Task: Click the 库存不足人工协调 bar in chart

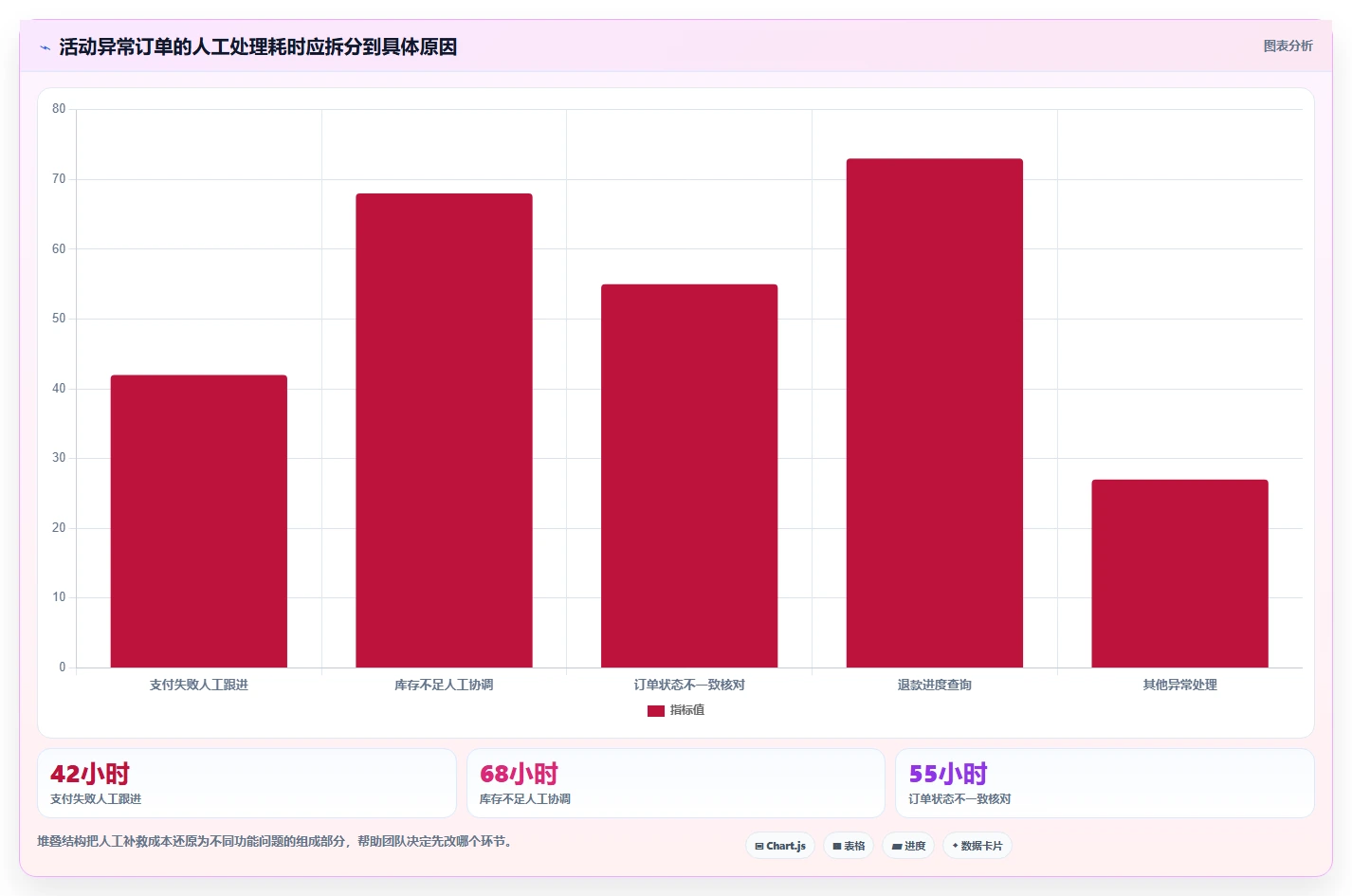Action: point(444,430)
